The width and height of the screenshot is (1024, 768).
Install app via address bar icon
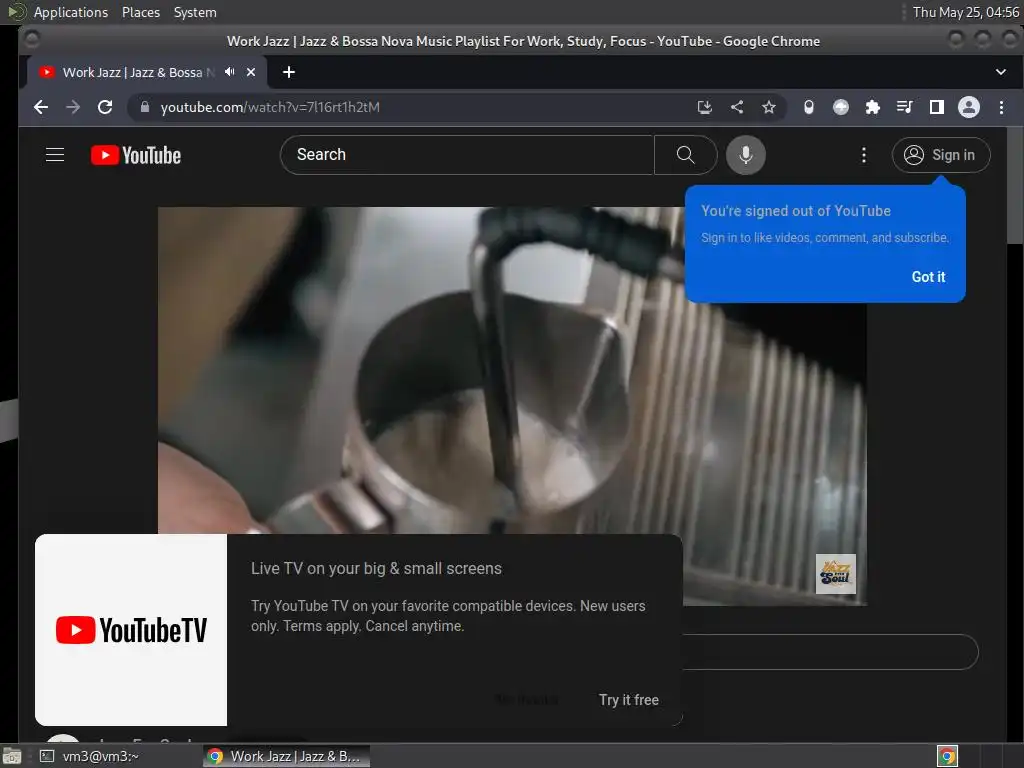(705, 107)
